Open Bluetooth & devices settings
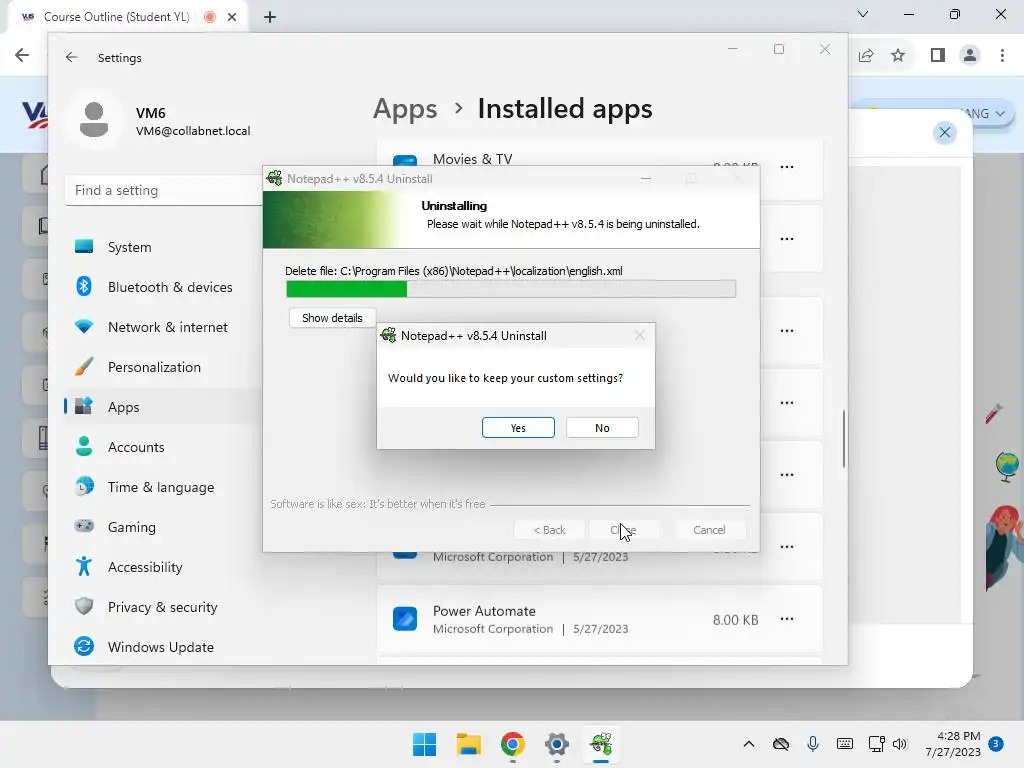 coord(163,287)
